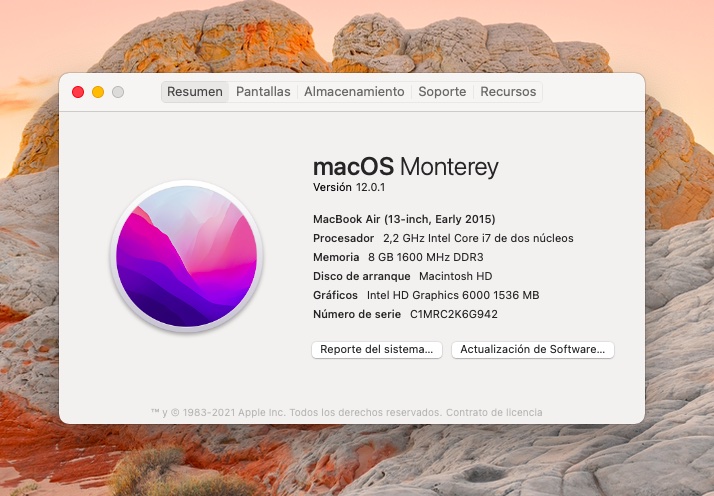Select the Almacenamiento tab
Screen dimensions: 714x496
354,91
